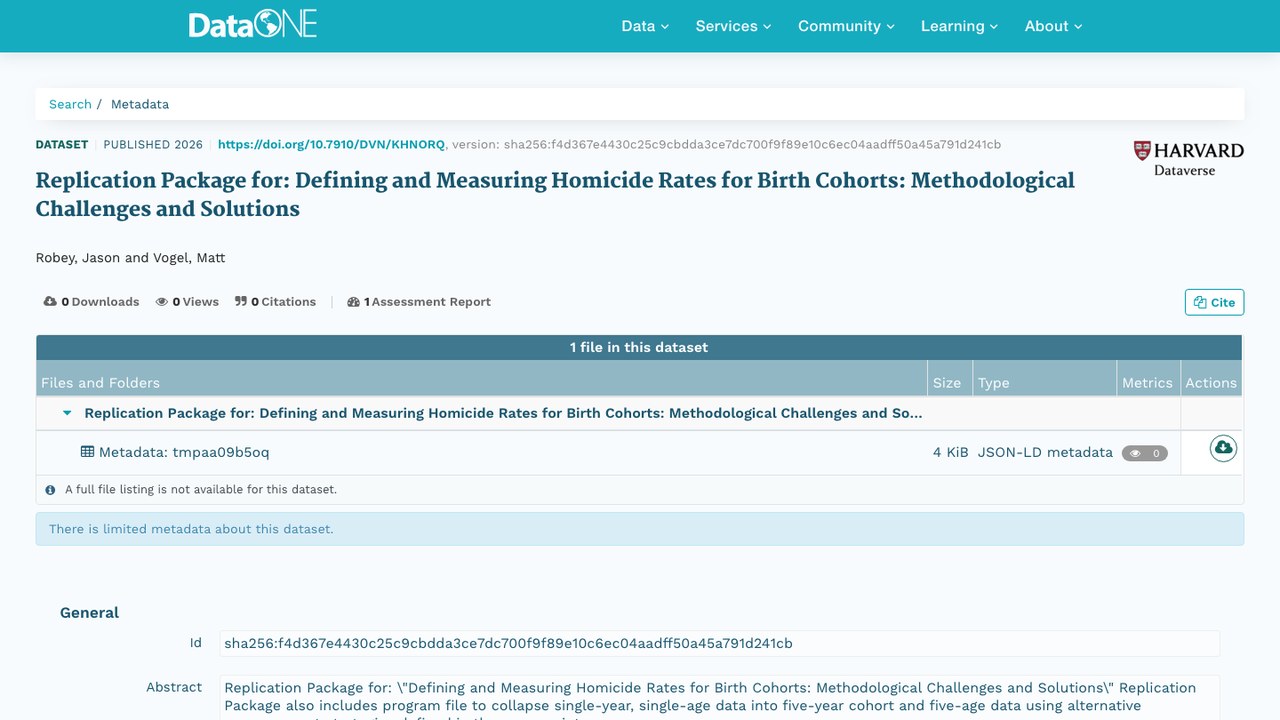
Task: Click the 0 Views metric
Action: pos(187,302)
